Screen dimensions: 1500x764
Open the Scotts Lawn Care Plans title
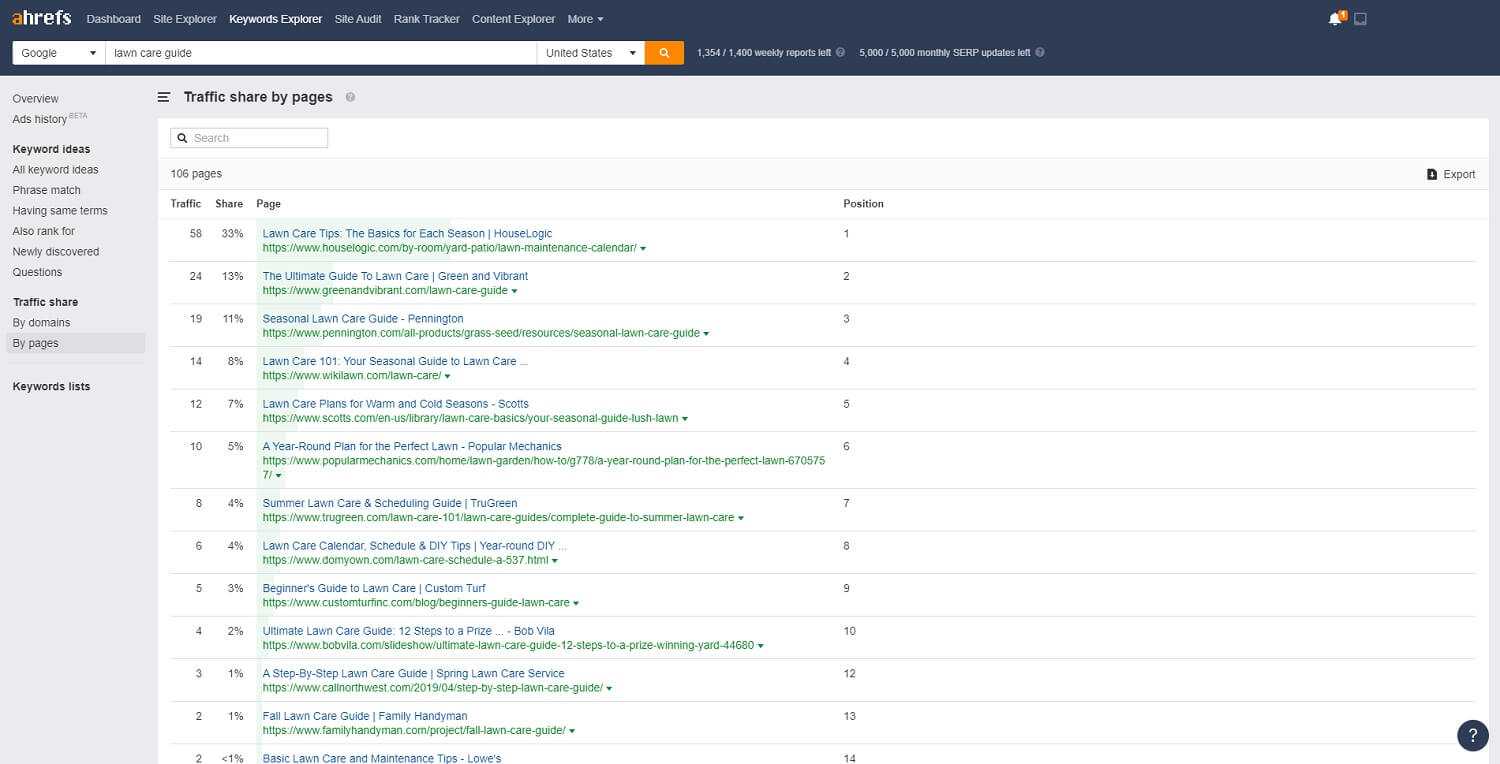395,404
